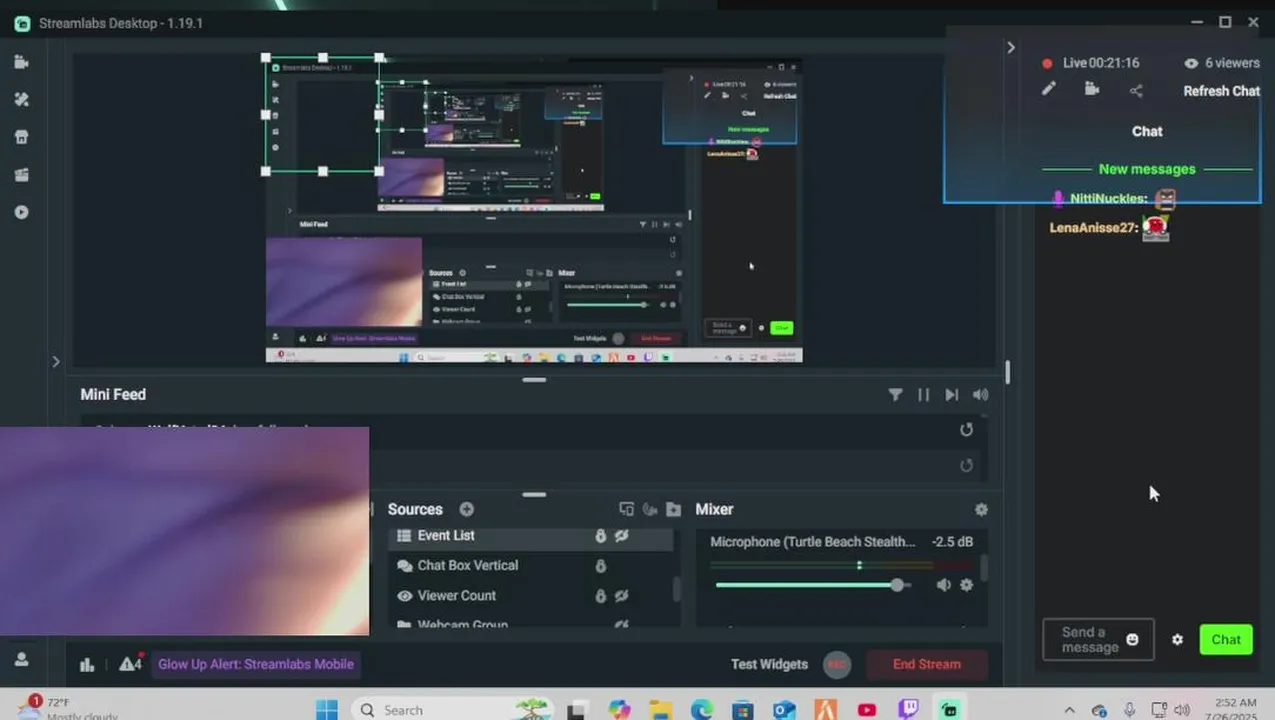Toggle lock on the Viewer Count source
1275x720 pixels.
600,596
